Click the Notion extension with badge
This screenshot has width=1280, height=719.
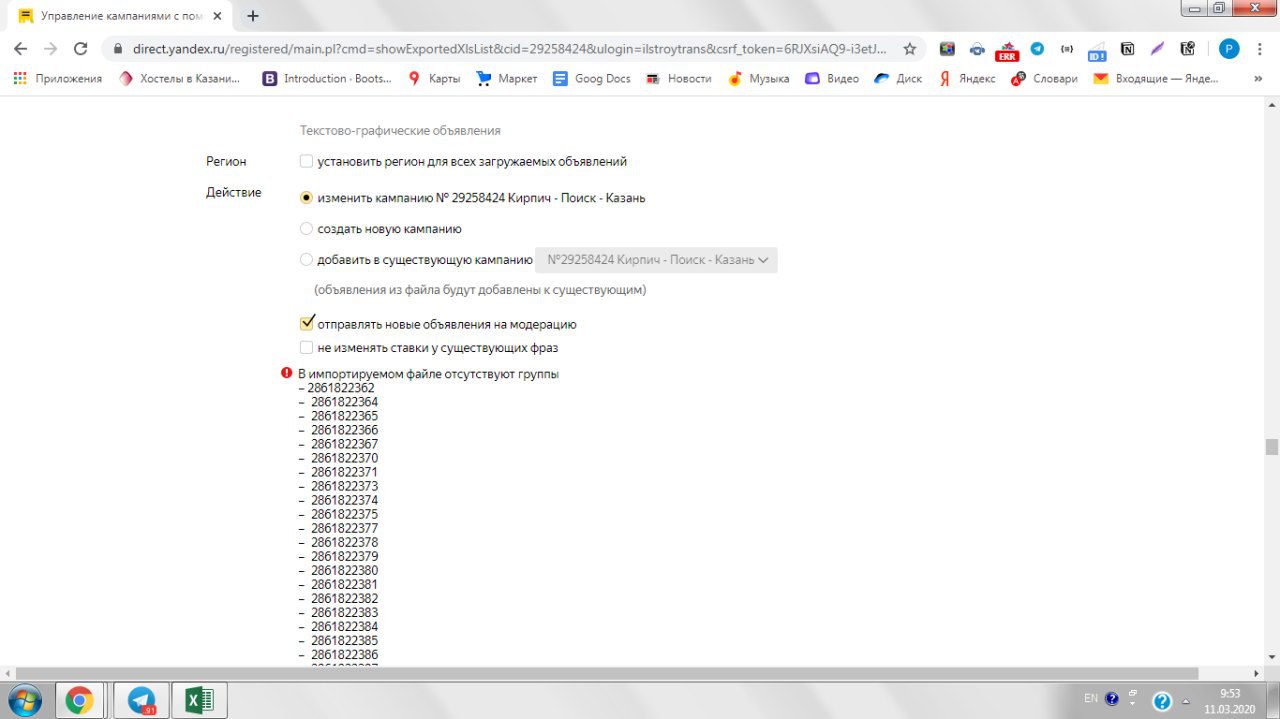click(1187, 48)
